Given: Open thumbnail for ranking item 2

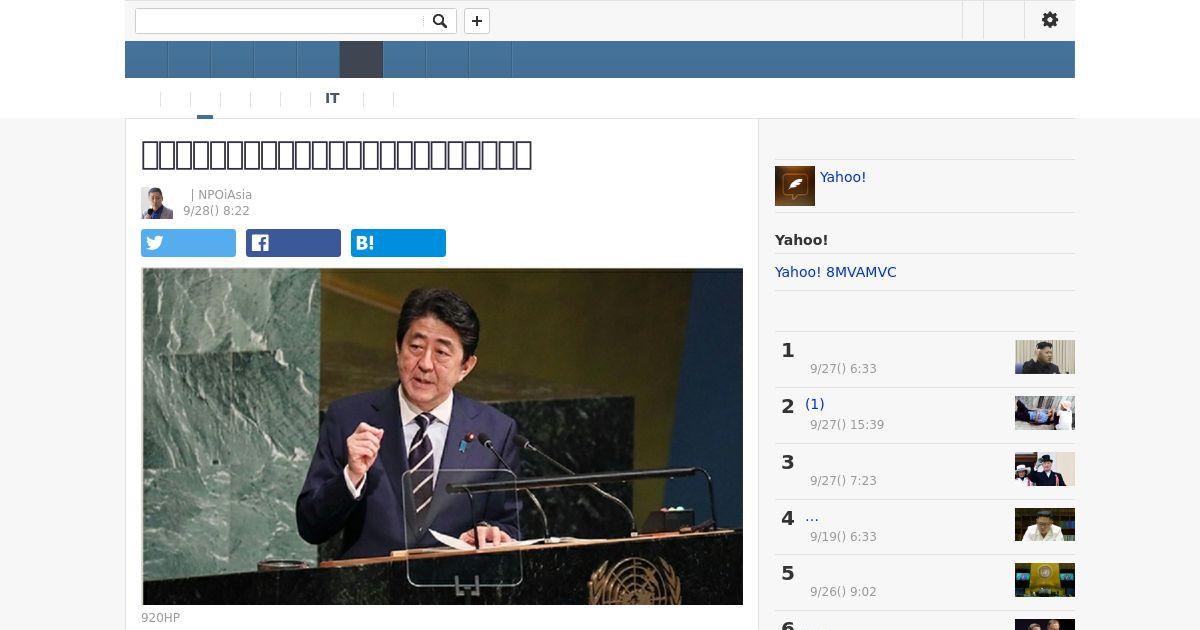Looking at the screenshot, I should 1045,413.
